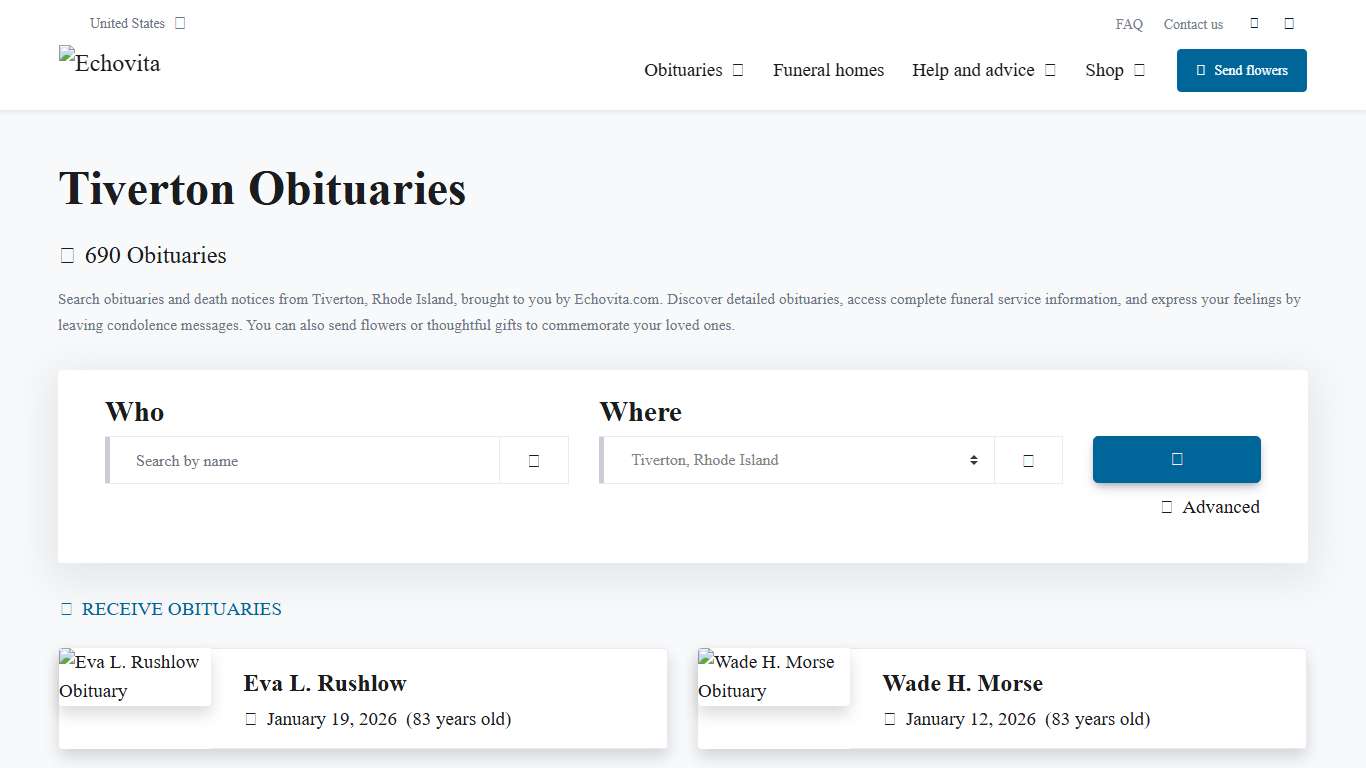Open the Tiverton, Rhode Island location selector
1366x768 pixels.
pyautogui.click(x=796, y=459)
